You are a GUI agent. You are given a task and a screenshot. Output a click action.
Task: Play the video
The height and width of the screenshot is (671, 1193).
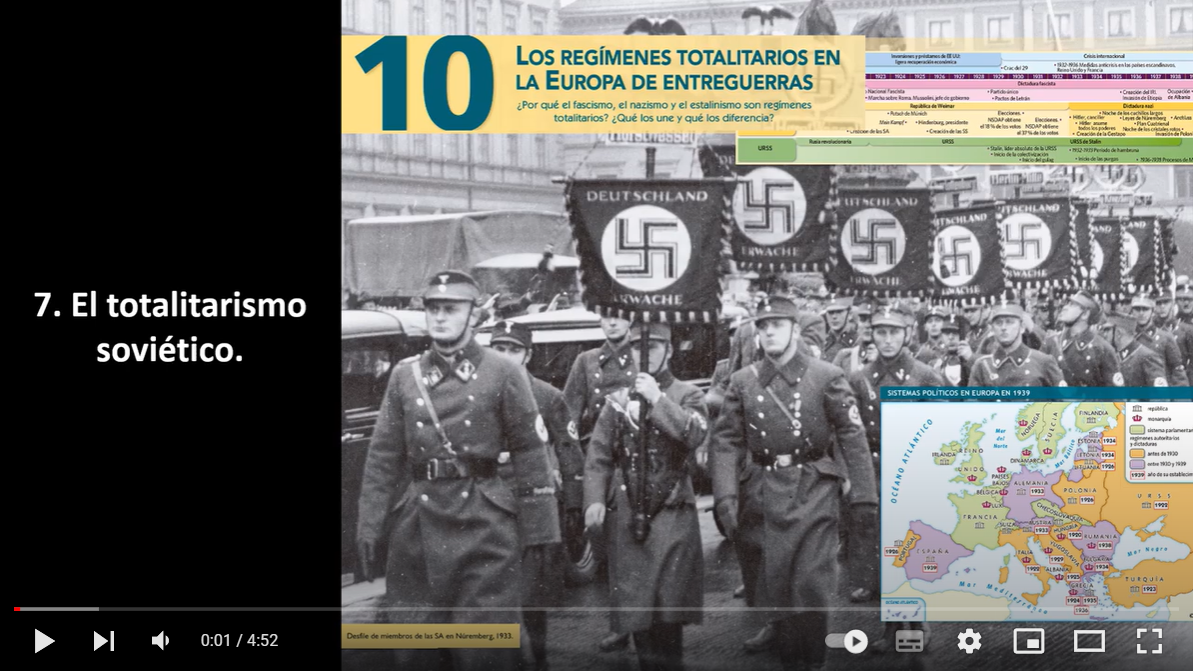[x=44, y=641]
